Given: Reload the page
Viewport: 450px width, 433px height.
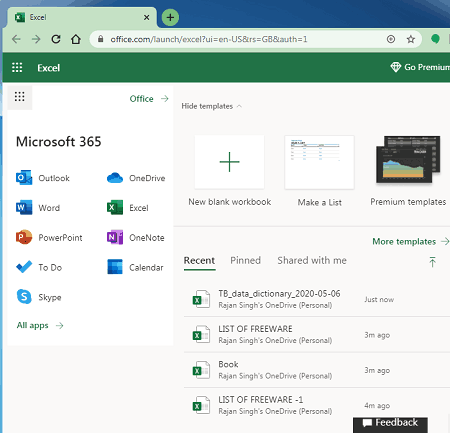Looking at the screenshot, I should click(x=56, y=39).
